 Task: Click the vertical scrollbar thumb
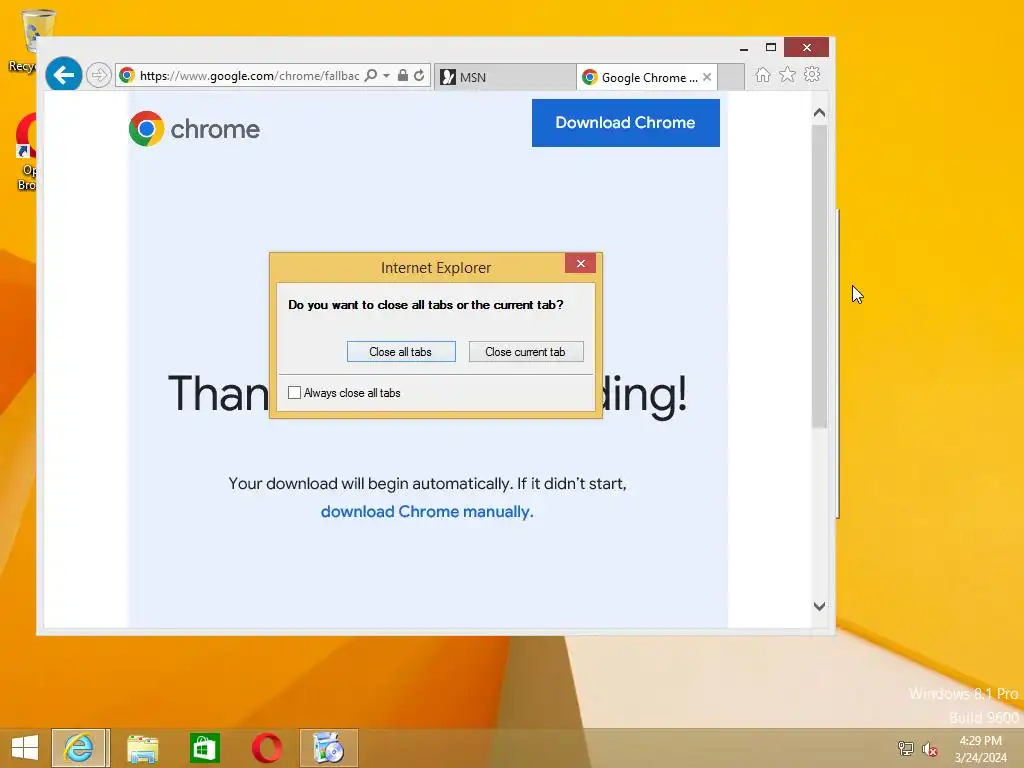(820, 276)
